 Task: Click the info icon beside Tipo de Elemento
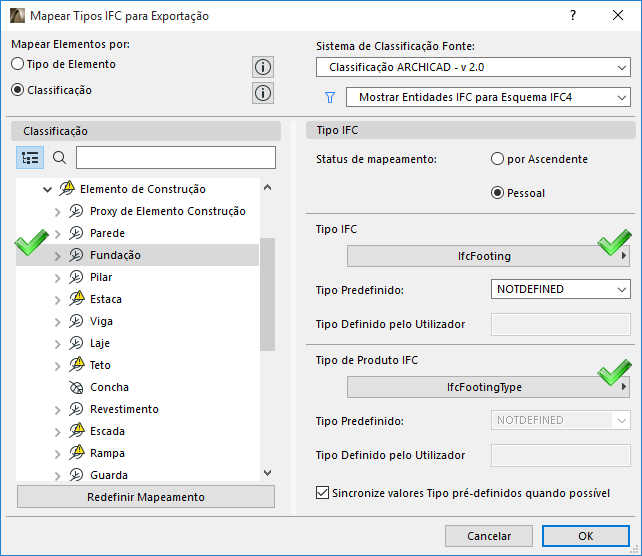(263, 68)
